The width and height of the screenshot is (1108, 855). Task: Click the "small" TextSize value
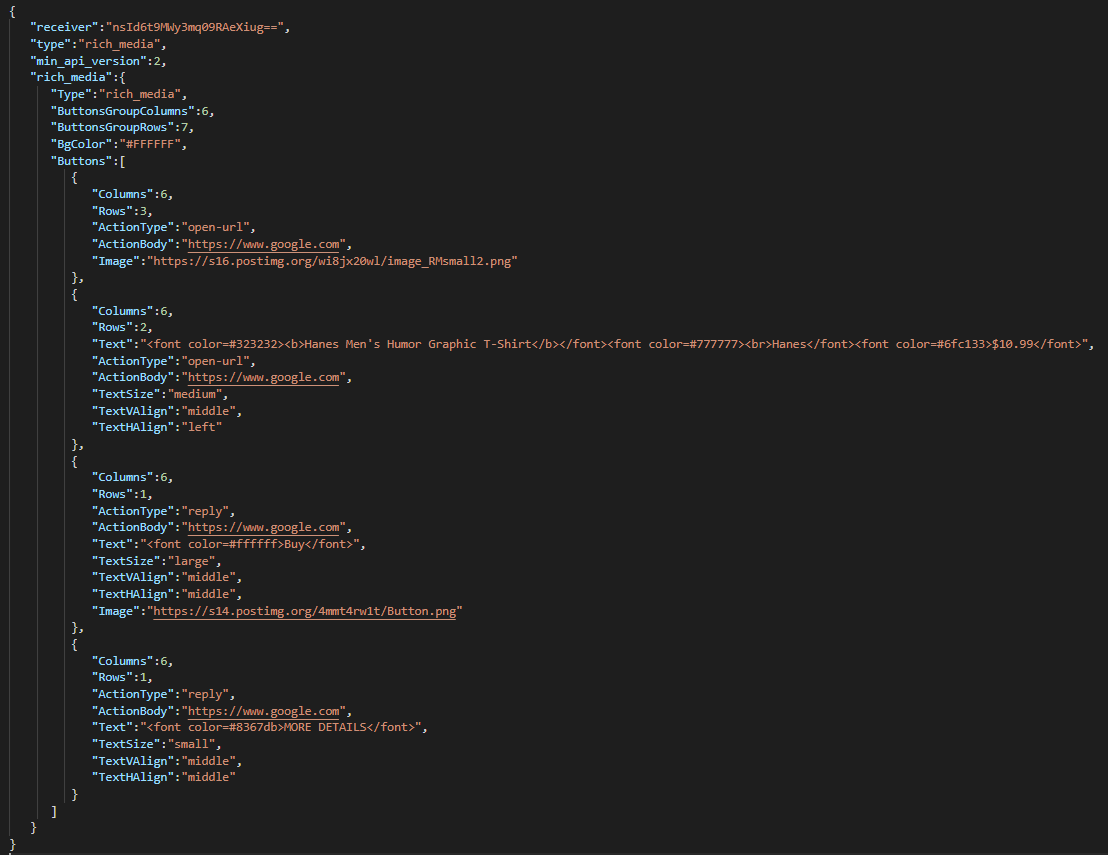[x=191, y=745]
